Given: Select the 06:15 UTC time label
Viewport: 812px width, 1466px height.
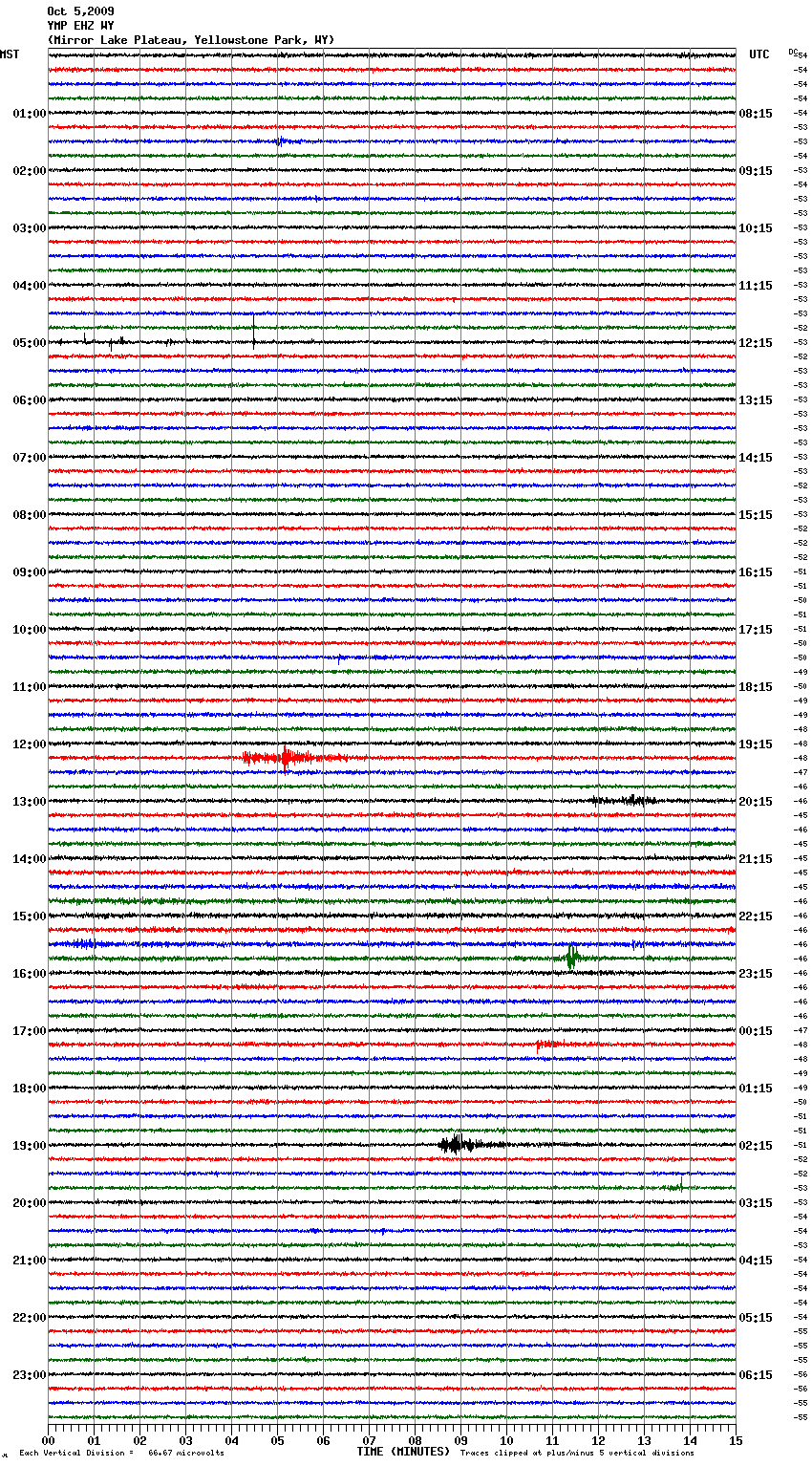Looking at the screenshot, I should coord(756,1375).
